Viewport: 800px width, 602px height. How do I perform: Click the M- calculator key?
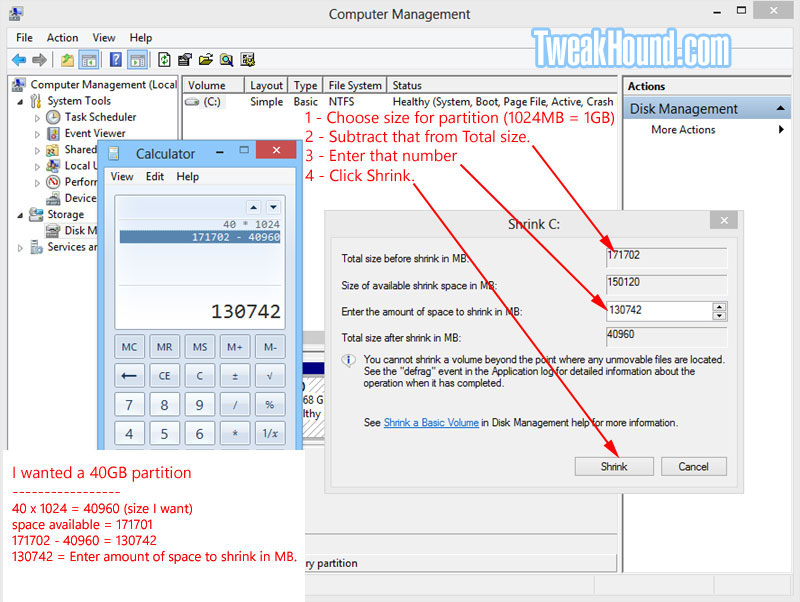(270, 347)
